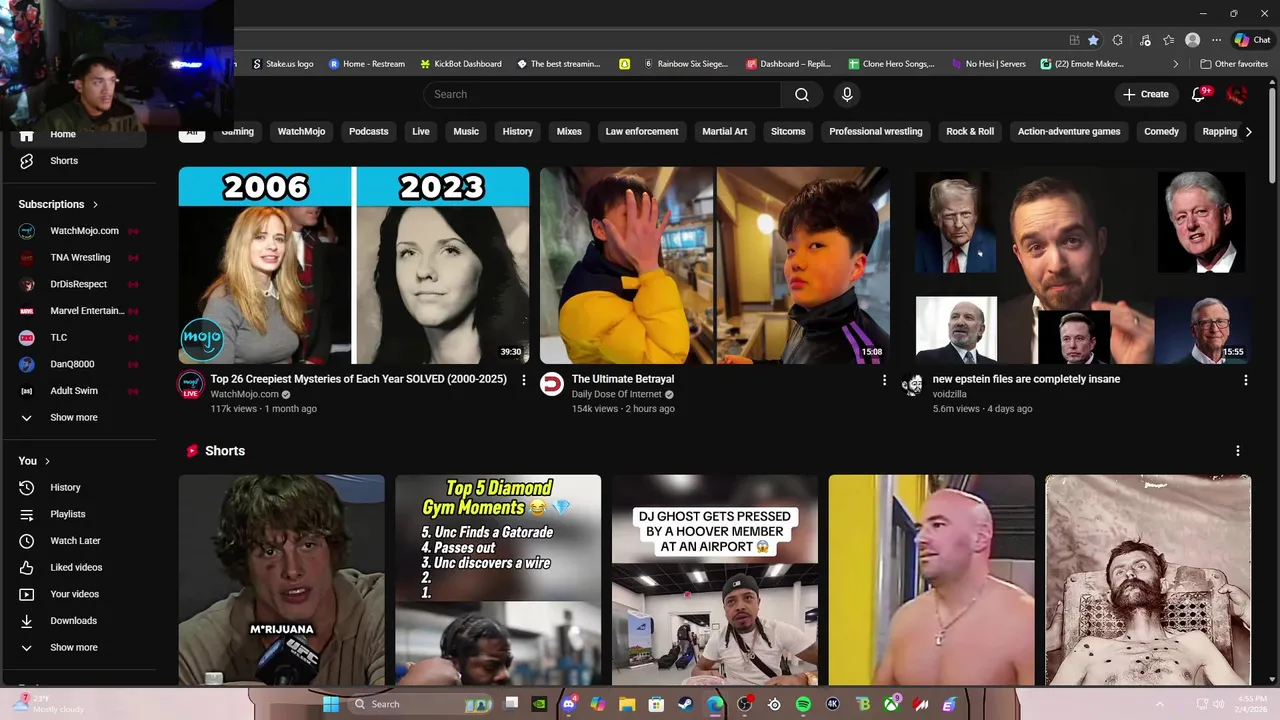Show more bookmarks with overflow chevron
Screen dimensions: 1280x720
(x=1176, y=64)
